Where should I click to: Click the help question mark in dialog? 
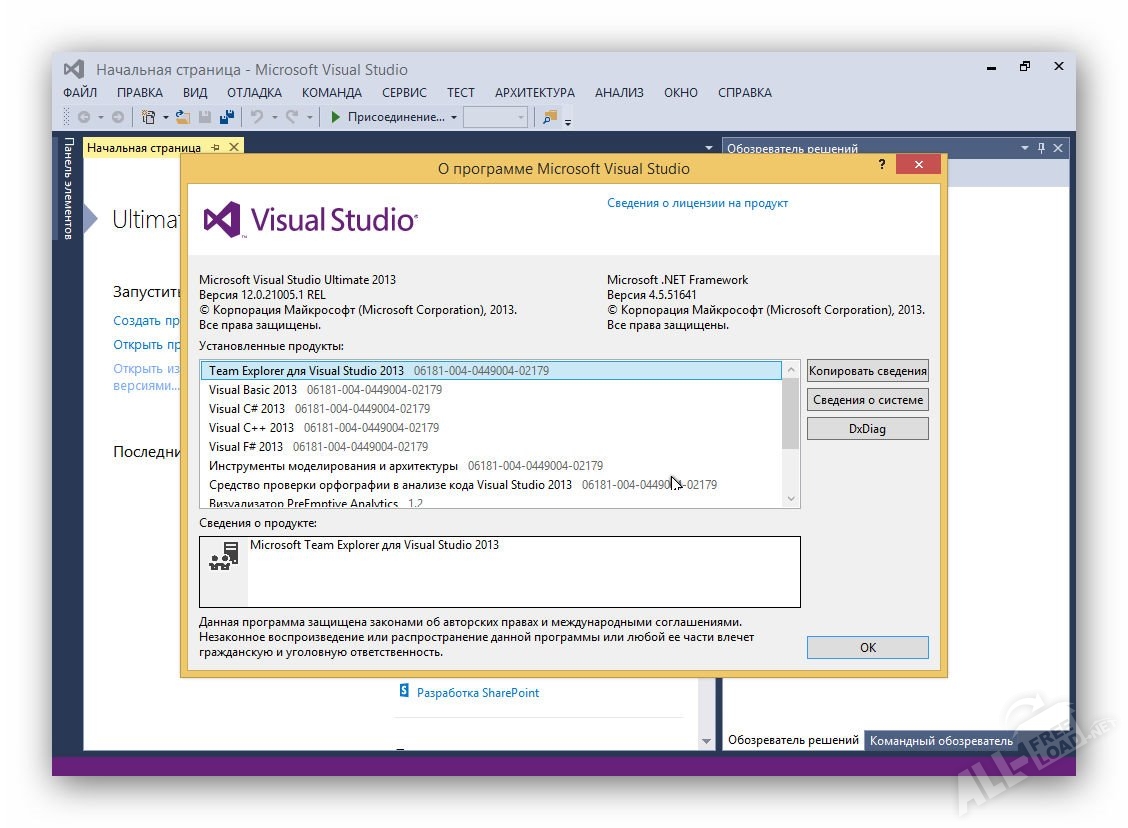[x=881, y=165]
